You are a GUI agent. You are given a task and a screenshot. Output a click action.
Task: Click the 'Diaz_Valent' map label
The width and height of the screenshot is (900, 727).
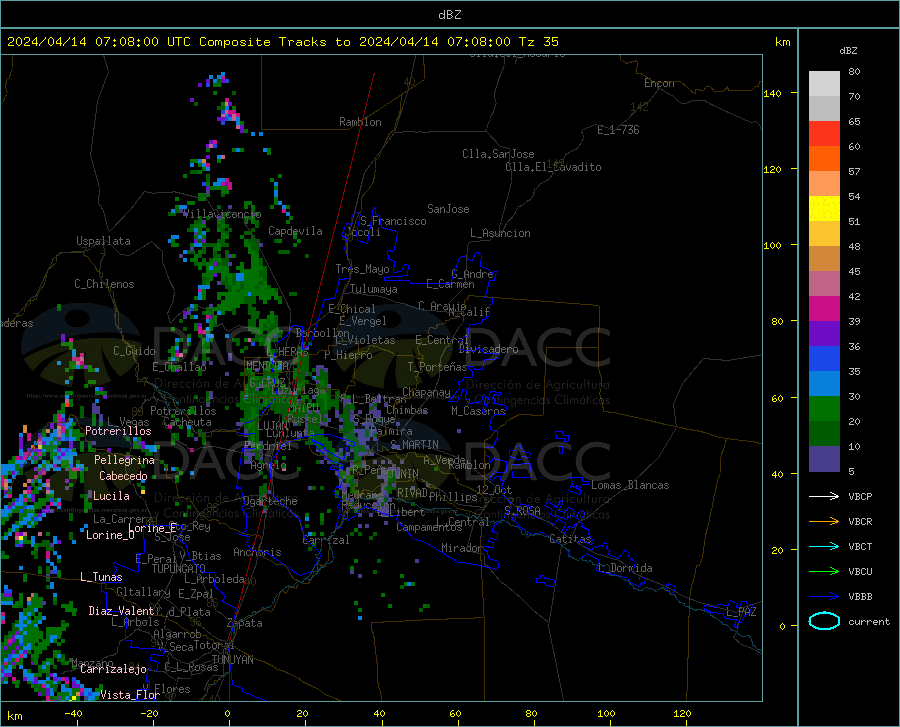121,611
